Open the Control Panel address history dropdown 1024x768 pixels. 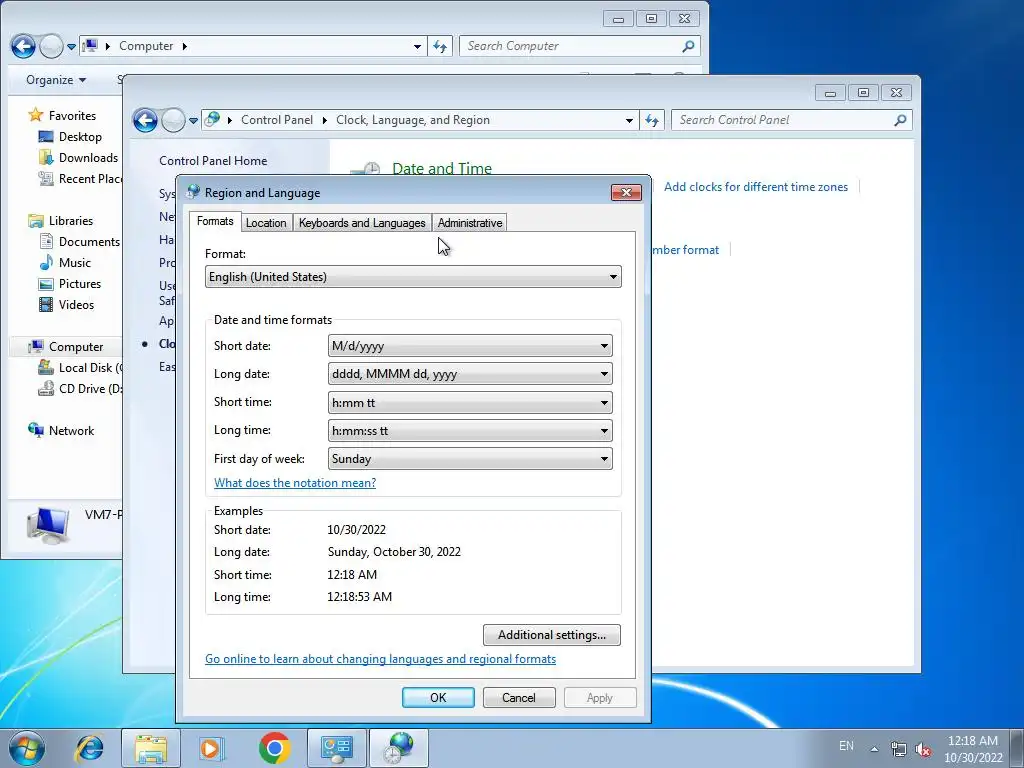(629, 120)
